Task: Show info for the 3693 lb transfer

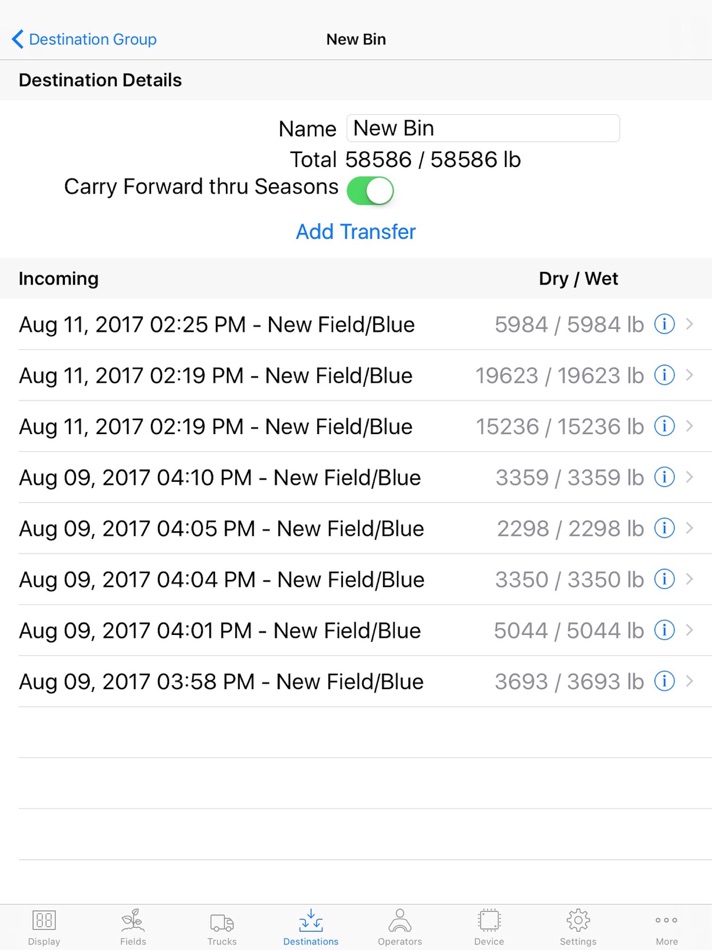Action: pos(663,681)
